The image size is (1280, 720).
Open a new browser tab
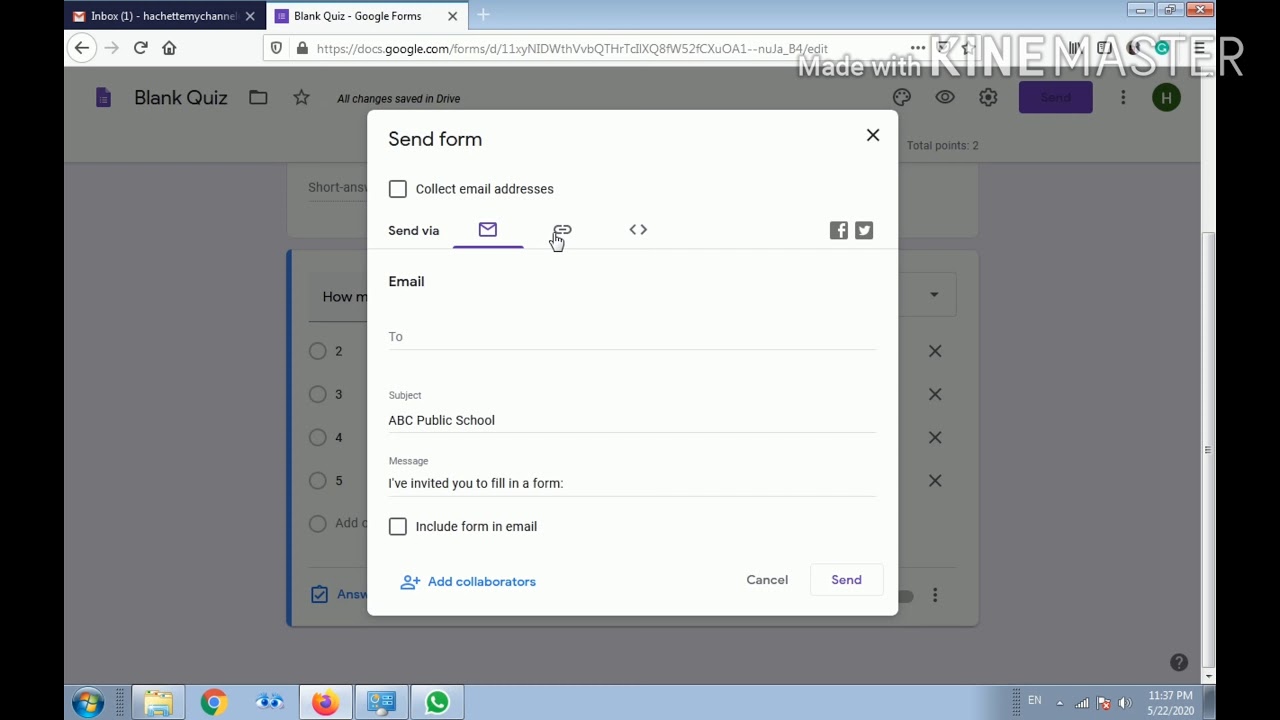pyautogui.click(x=483, y=15)
